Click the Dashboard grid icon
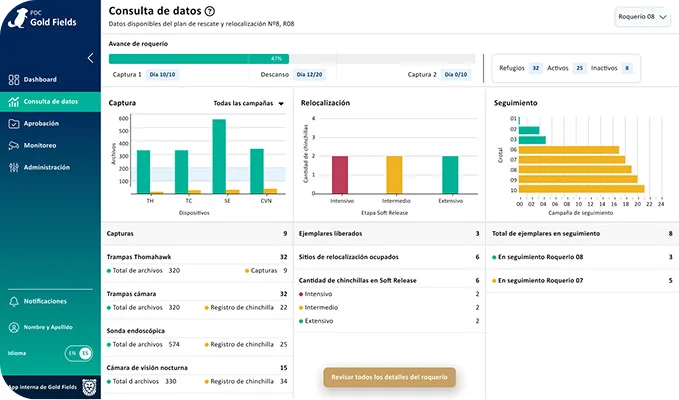679x400 pixels. coord(14,80)
